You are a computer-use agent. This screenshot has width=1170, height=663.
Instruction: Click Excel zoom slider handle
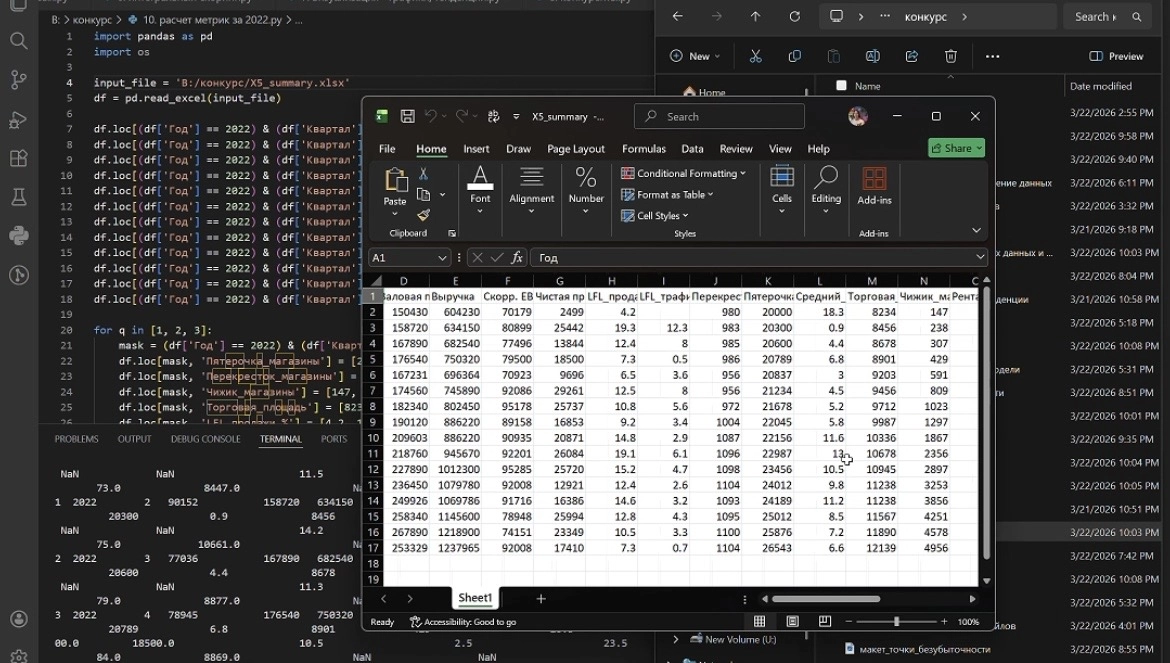[896, 621]
